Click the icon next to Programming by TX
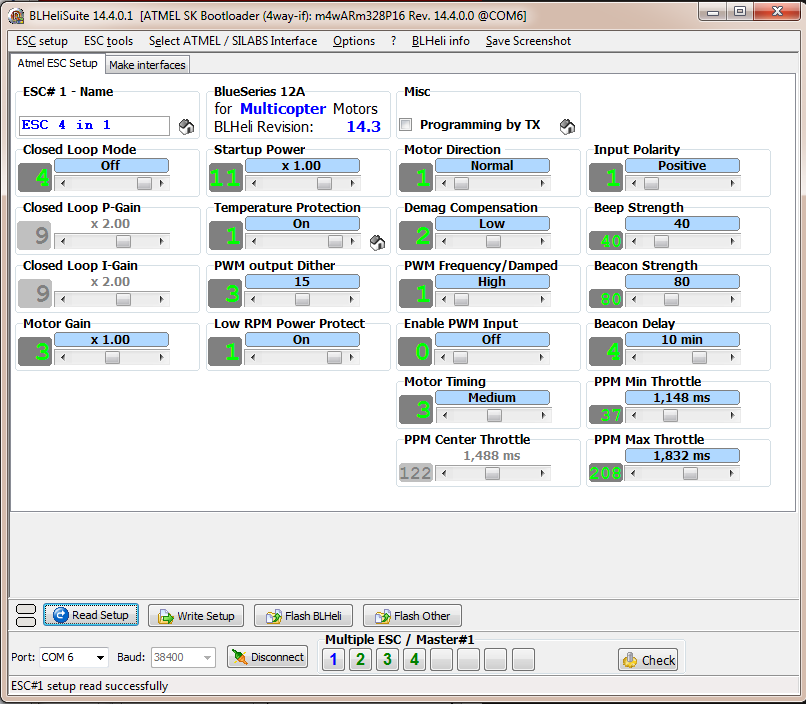 (567, 126)
